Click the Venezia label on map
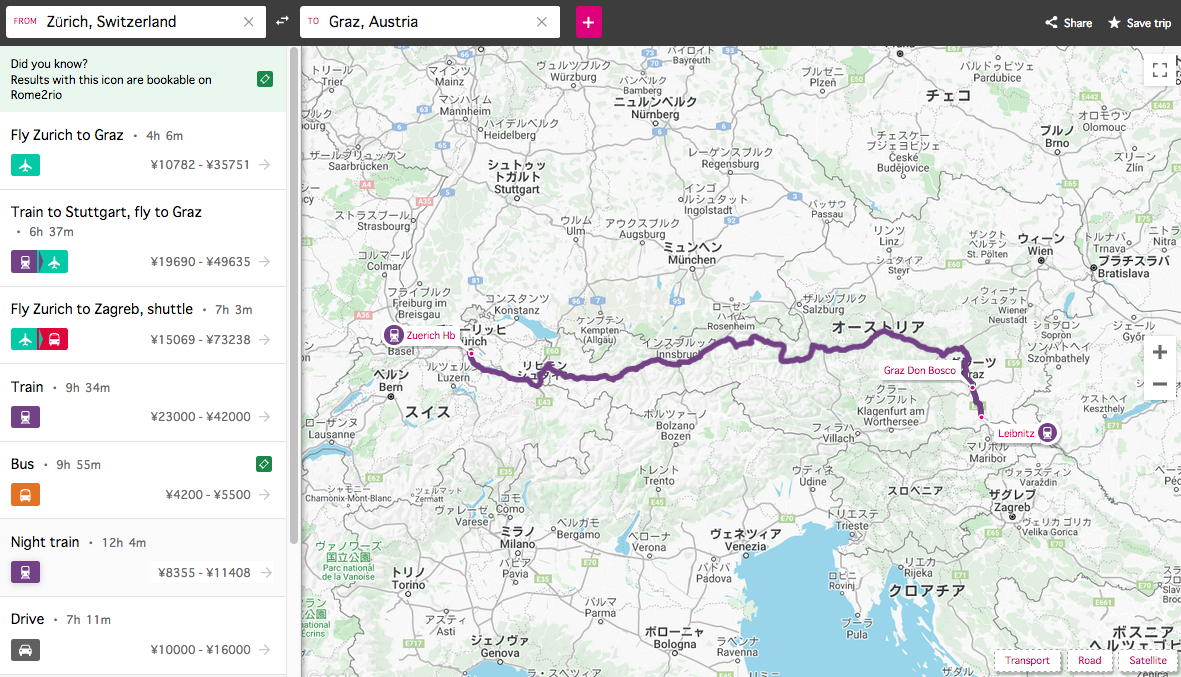 tap(746, 540)
